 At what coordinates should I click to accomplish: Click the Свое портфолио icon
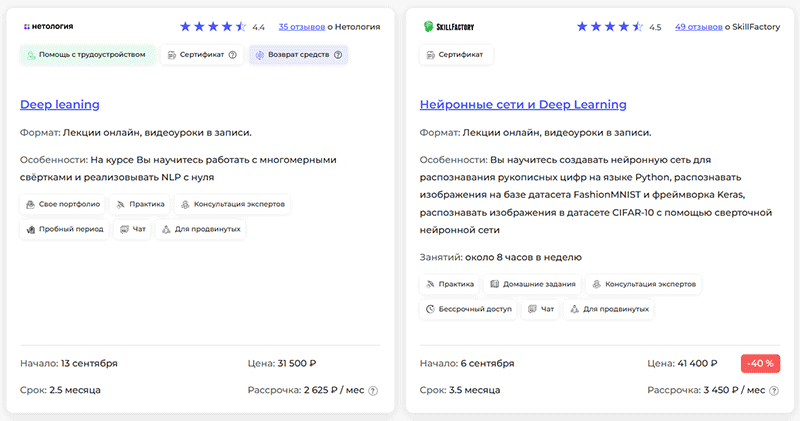30,204
